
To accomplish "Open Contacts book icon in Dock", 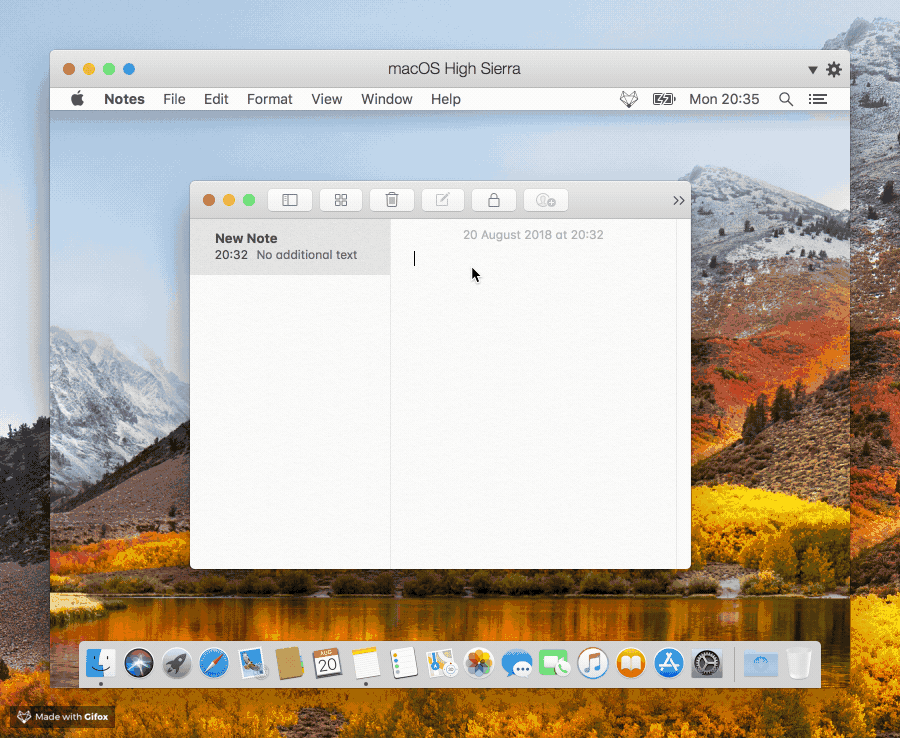I will point(289,663).
